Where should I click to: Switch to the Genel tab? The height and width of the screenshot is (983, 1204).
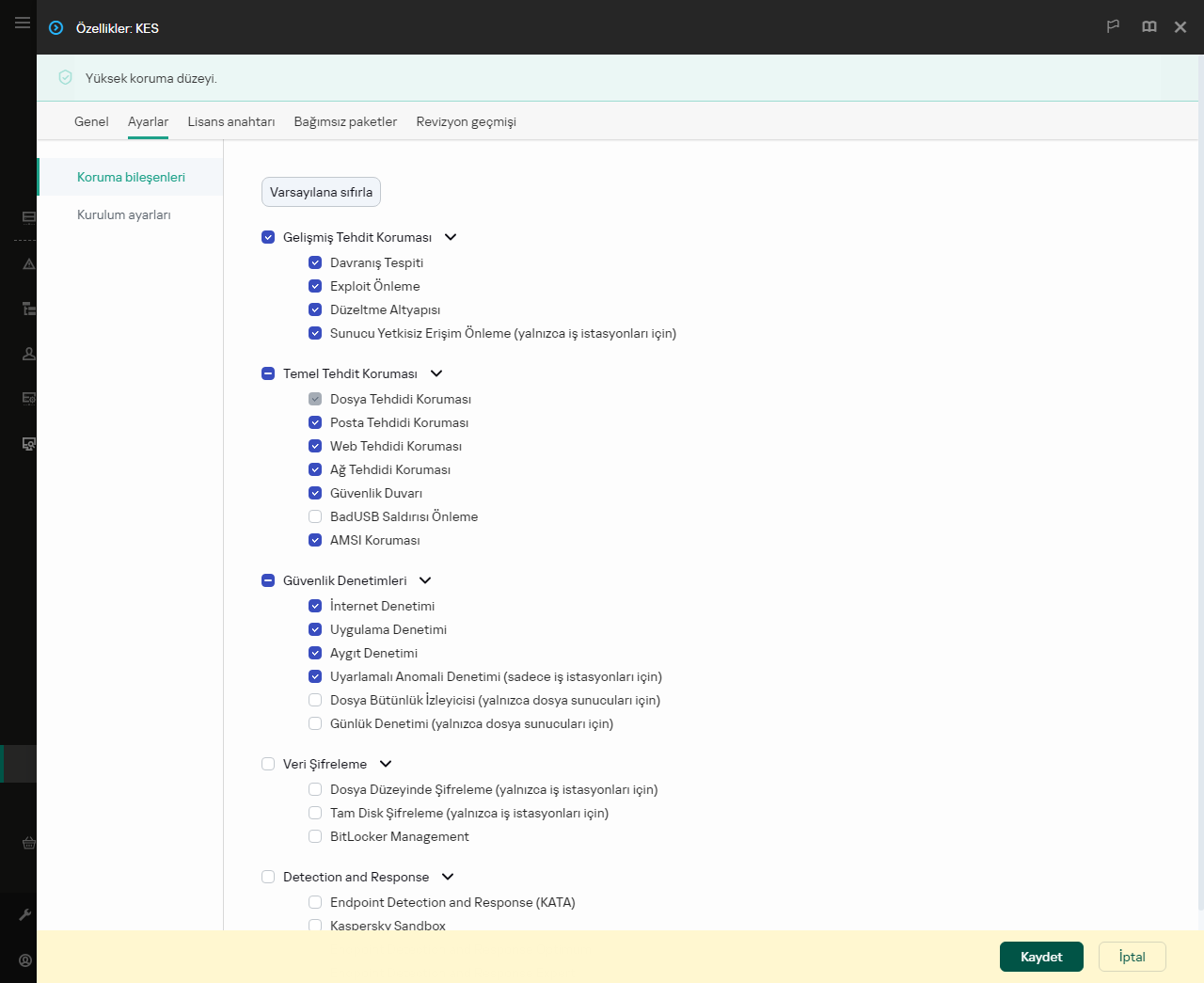point(91,121)
